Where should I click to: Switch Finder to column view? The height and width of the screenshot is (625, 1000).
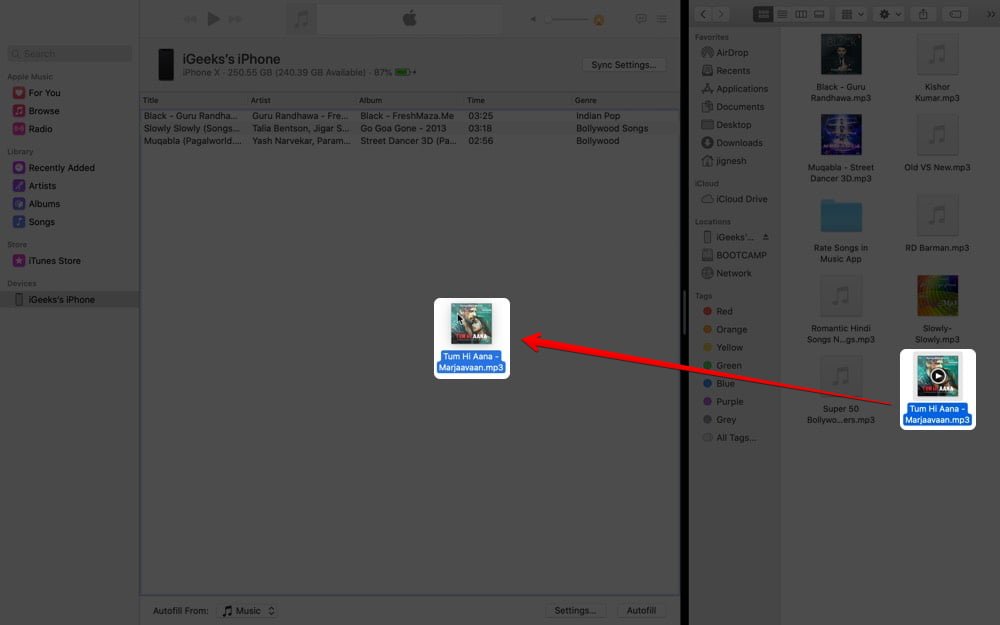(800, 14)
